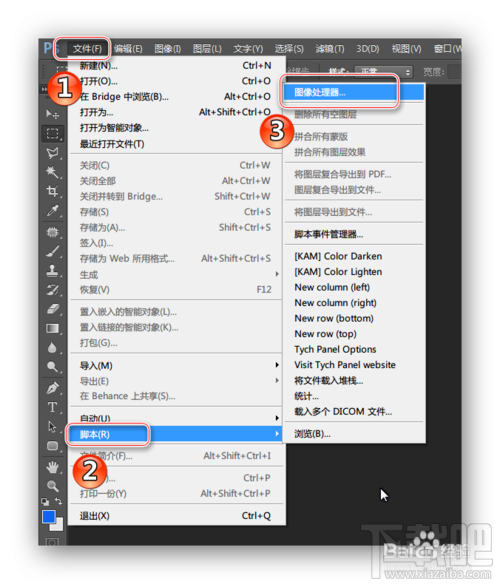Run [KAM] Color Lighten script
Image resolution: width=500 pixels, height=584 pixels.
tap(354, 272)
